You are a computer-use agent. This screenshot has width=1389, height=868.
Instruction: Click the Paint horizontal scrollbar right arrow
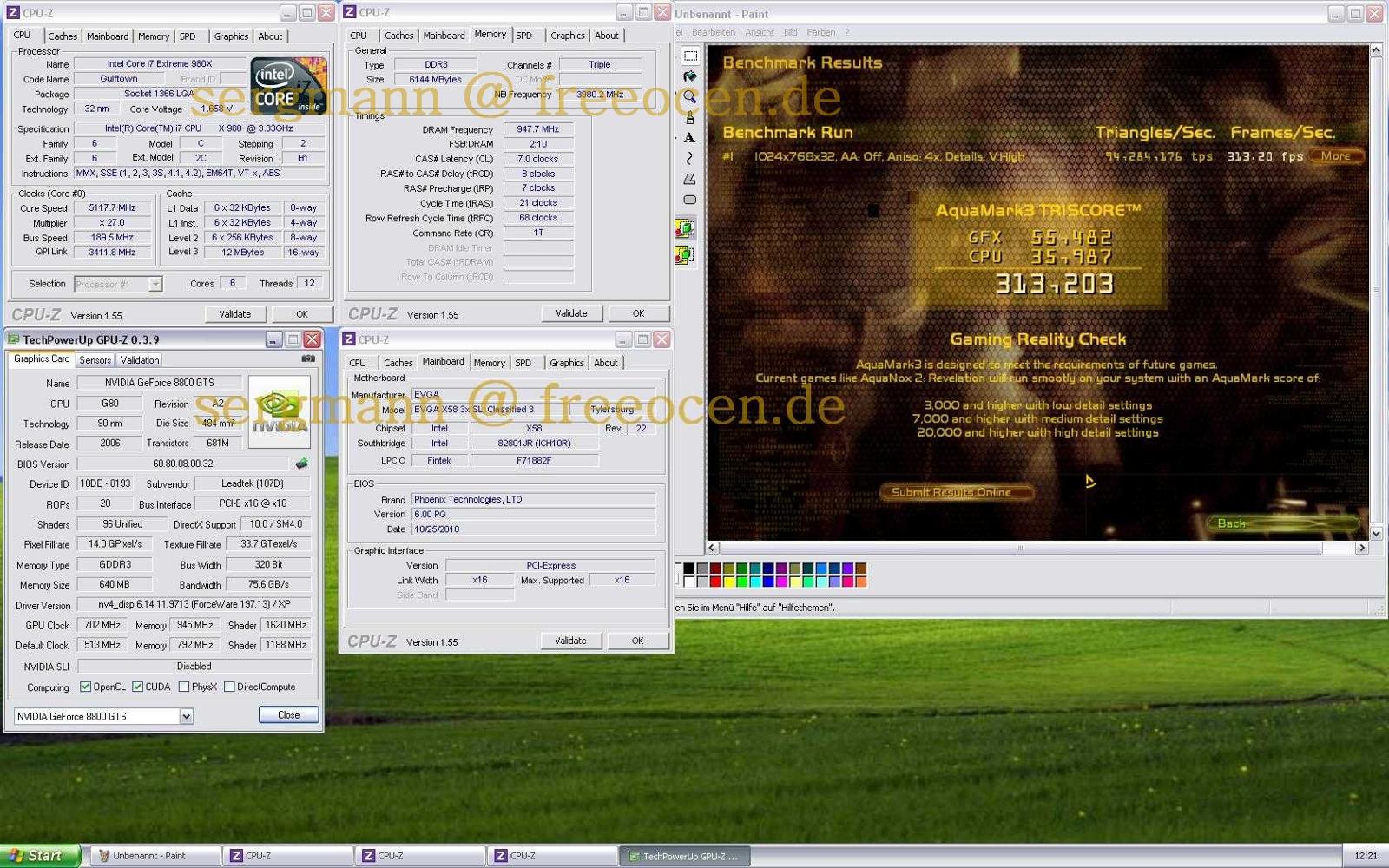tap(1361, 548)
